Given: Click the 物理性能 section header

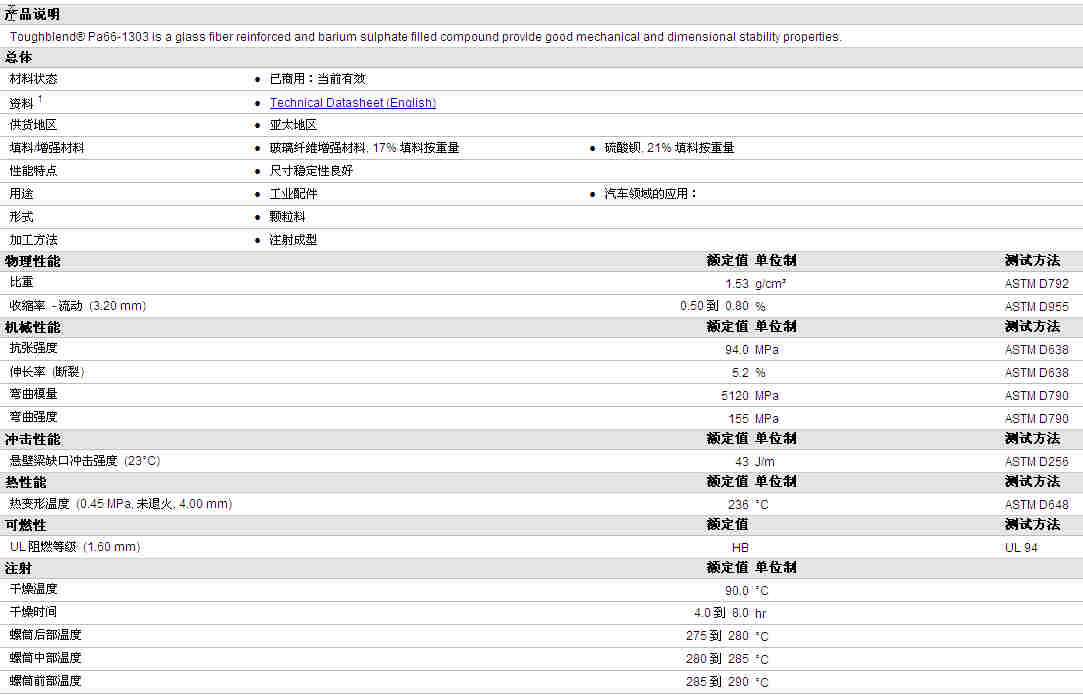Looking at the screenshot, I should coord(32,262).
